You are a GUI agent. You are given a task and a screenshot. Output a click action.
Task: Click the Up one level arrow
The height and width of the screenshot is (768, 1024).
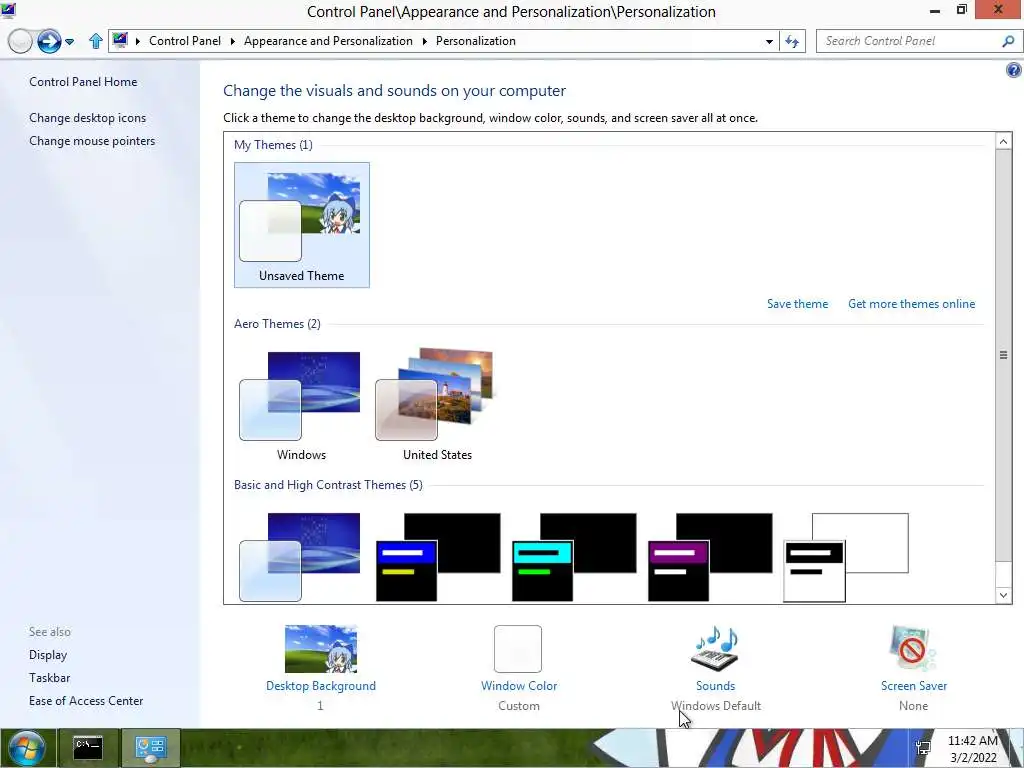tap(95, 41)
